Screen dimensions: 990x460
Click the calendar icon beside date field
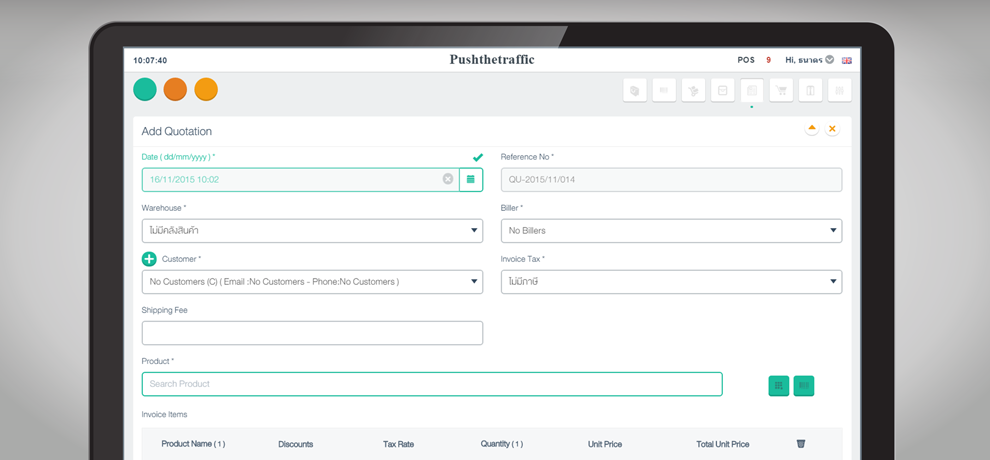[471, 180]
